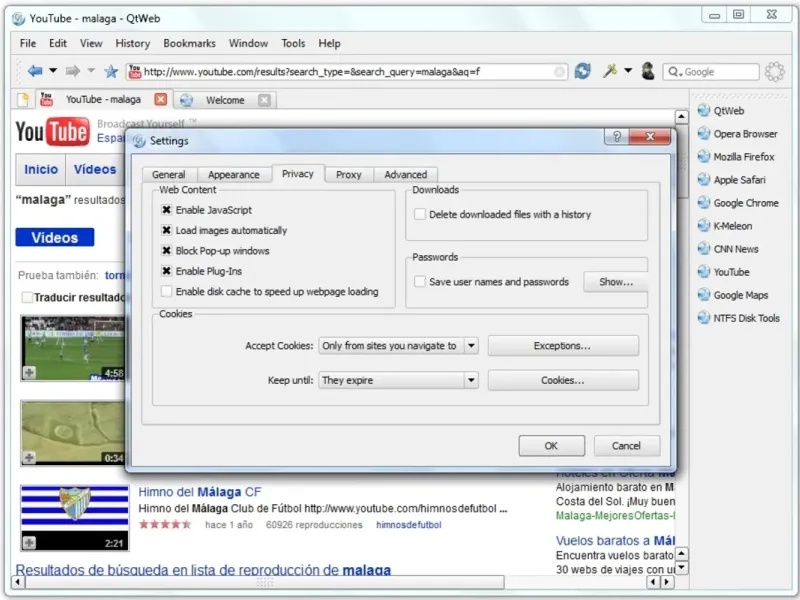Confirm settings with OK
Screen dimensions: 800x600
tap(552, 445)
